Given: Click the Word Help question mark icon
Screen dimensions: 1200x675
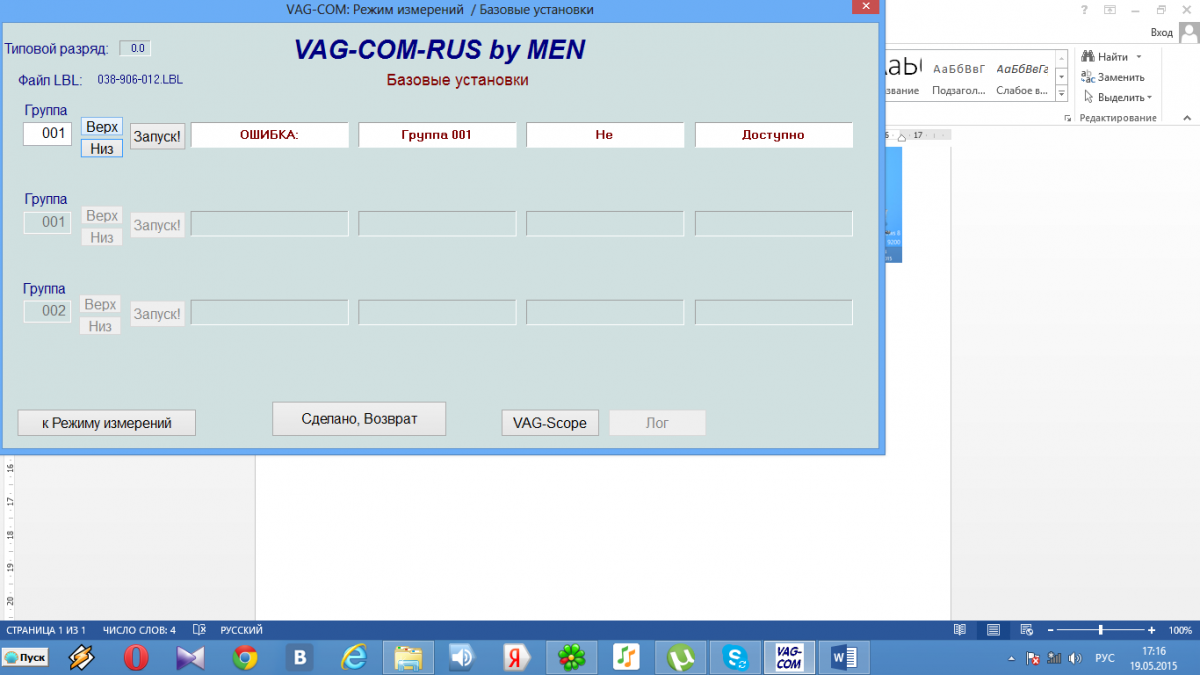Looking at the screenshot, I should point(1084,9).
